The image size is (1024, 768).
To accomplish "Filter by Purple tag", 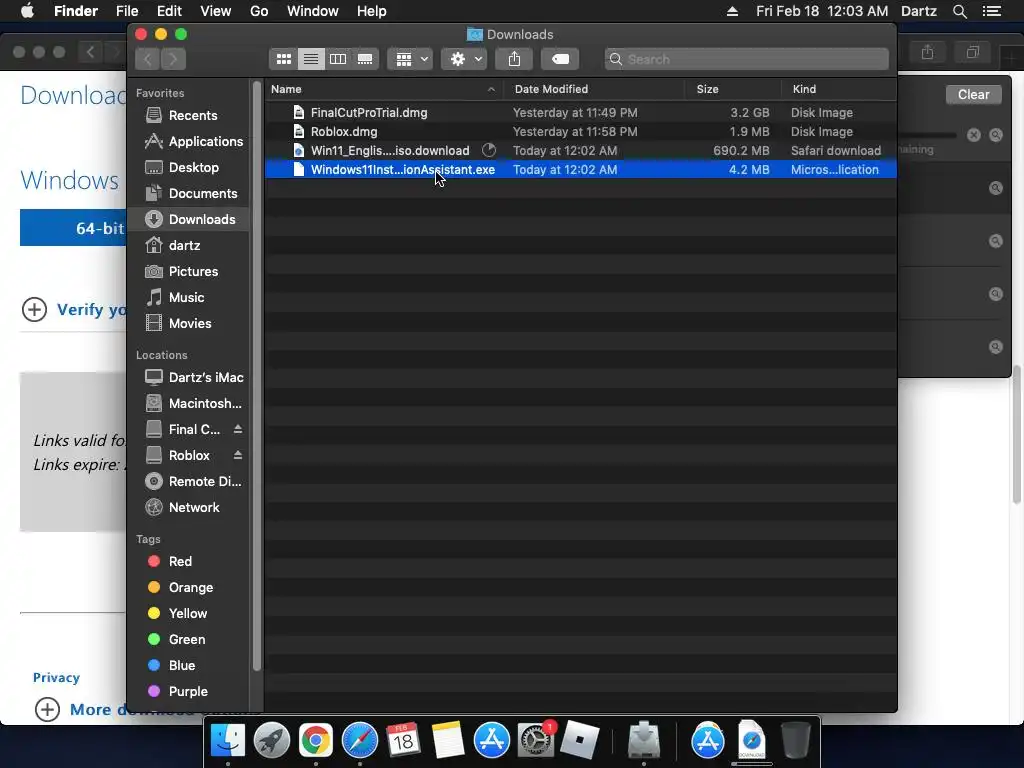I will [x=188, y=692].
